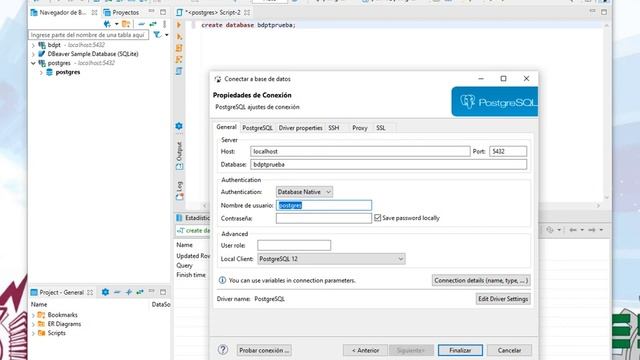Click the Port field showing 5432
Viewport: 640px width, 360px height.
[508, 151]
